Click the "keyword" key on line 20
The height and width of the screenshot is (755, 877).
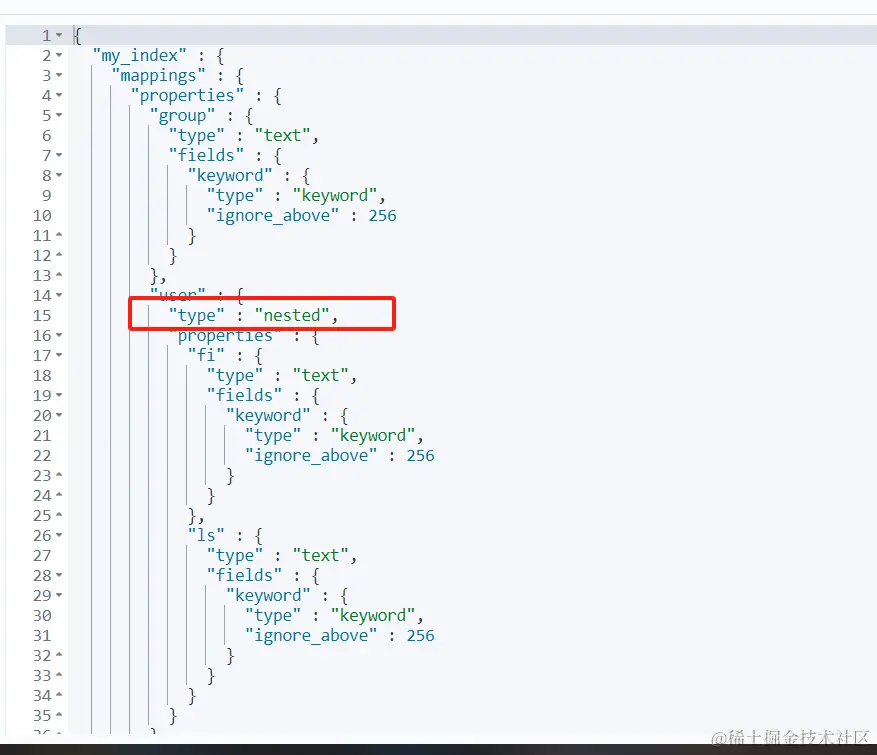click(x=268, y=416)
